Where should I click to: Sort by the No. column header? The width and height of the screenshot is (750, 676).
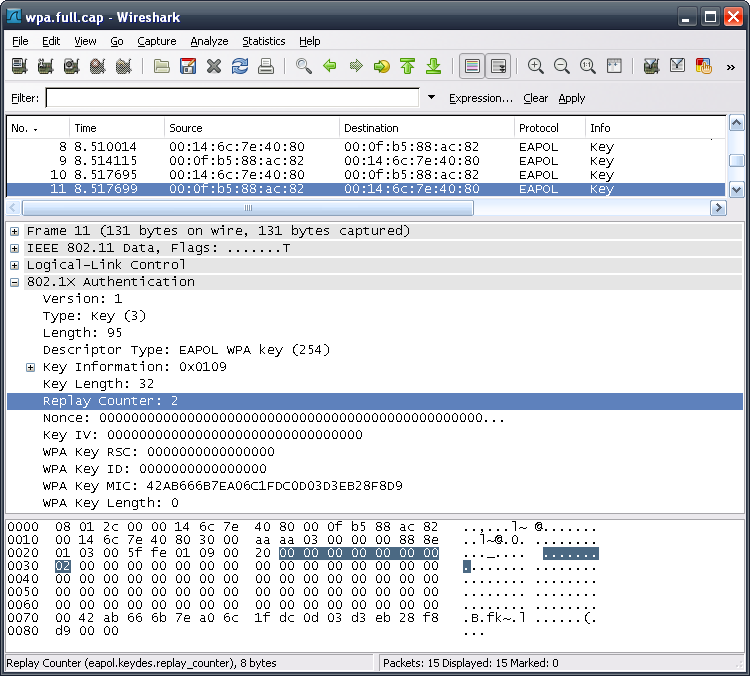pos(38,128)
